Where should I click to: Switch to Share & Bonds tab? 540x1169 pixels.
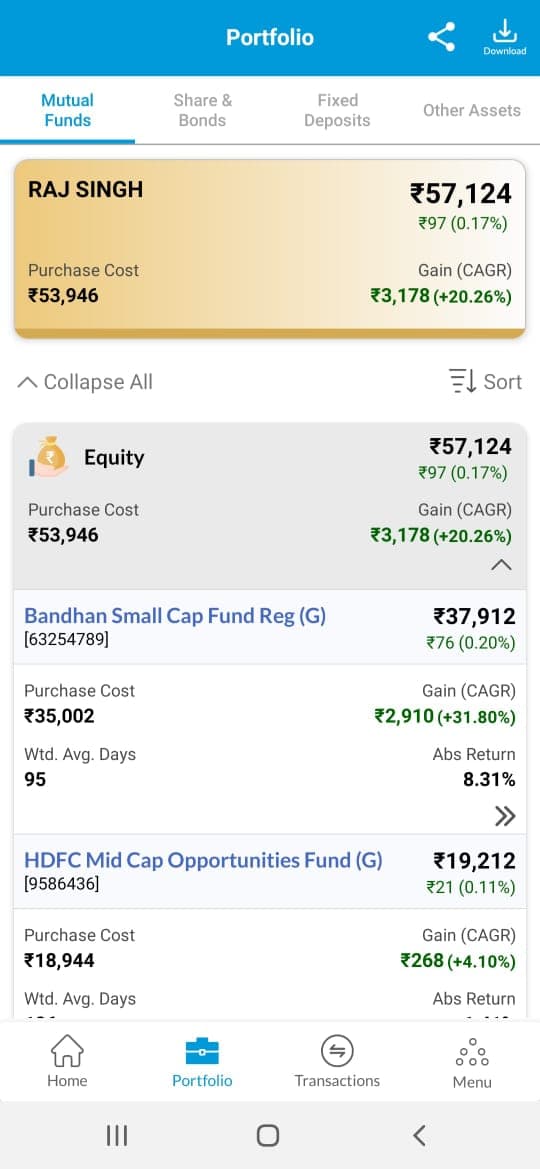pos(202,110)
